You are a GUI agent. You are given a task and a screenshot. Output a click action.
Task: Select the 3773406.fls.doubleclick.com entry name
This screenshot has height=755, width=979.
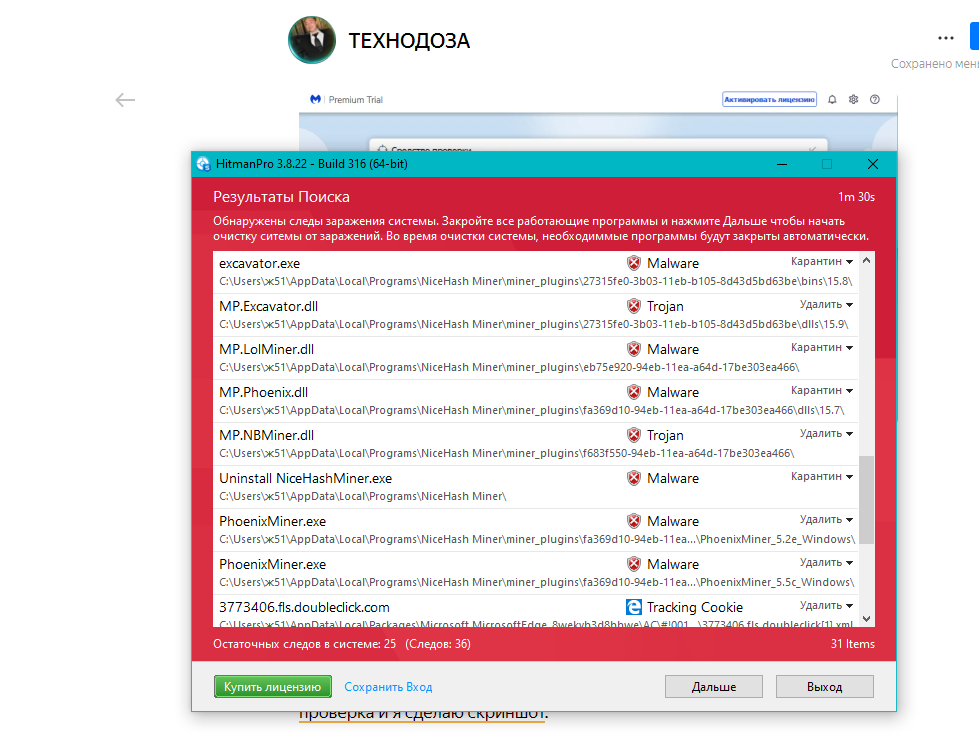pos(304,607)
